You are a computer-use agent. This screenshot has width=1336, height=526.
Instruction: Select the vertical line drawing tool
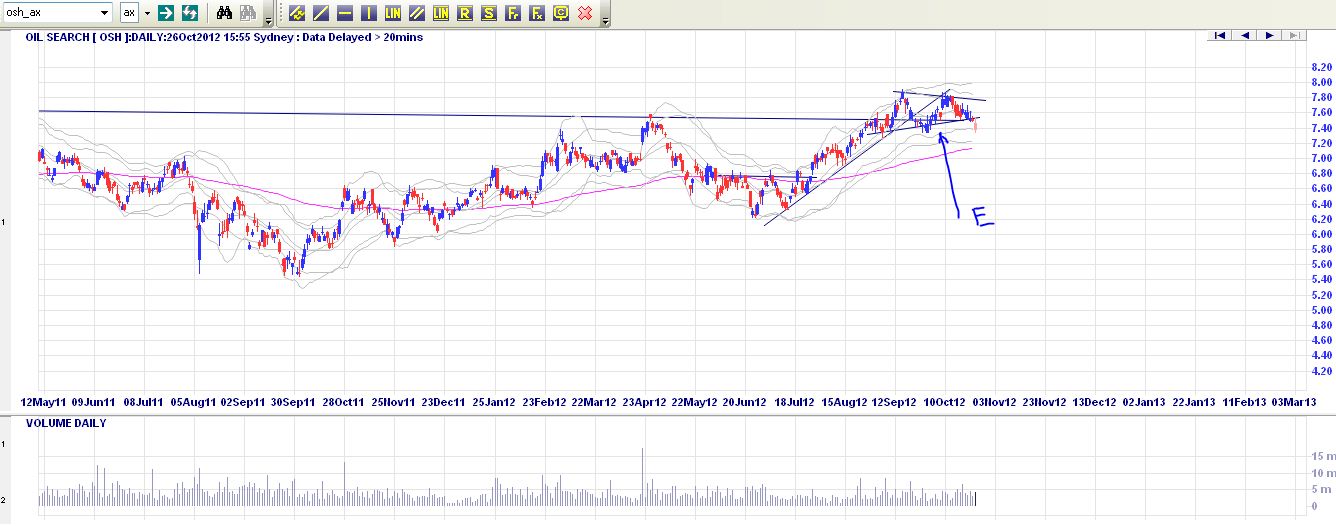coord(369,13)
